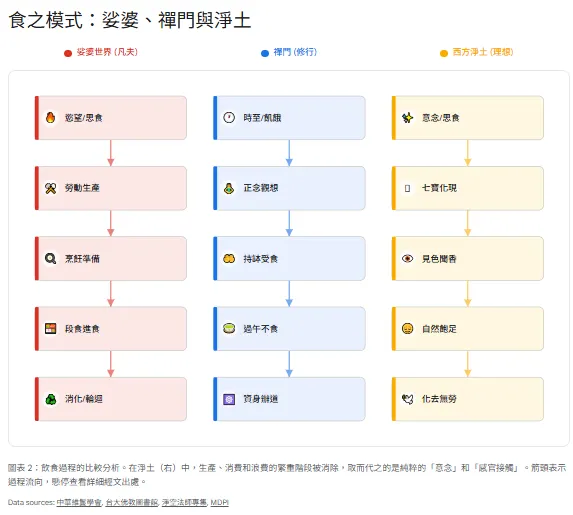Click the 烹飪準備 node label
The image size is (573, 515).
(x=82, y=259)
